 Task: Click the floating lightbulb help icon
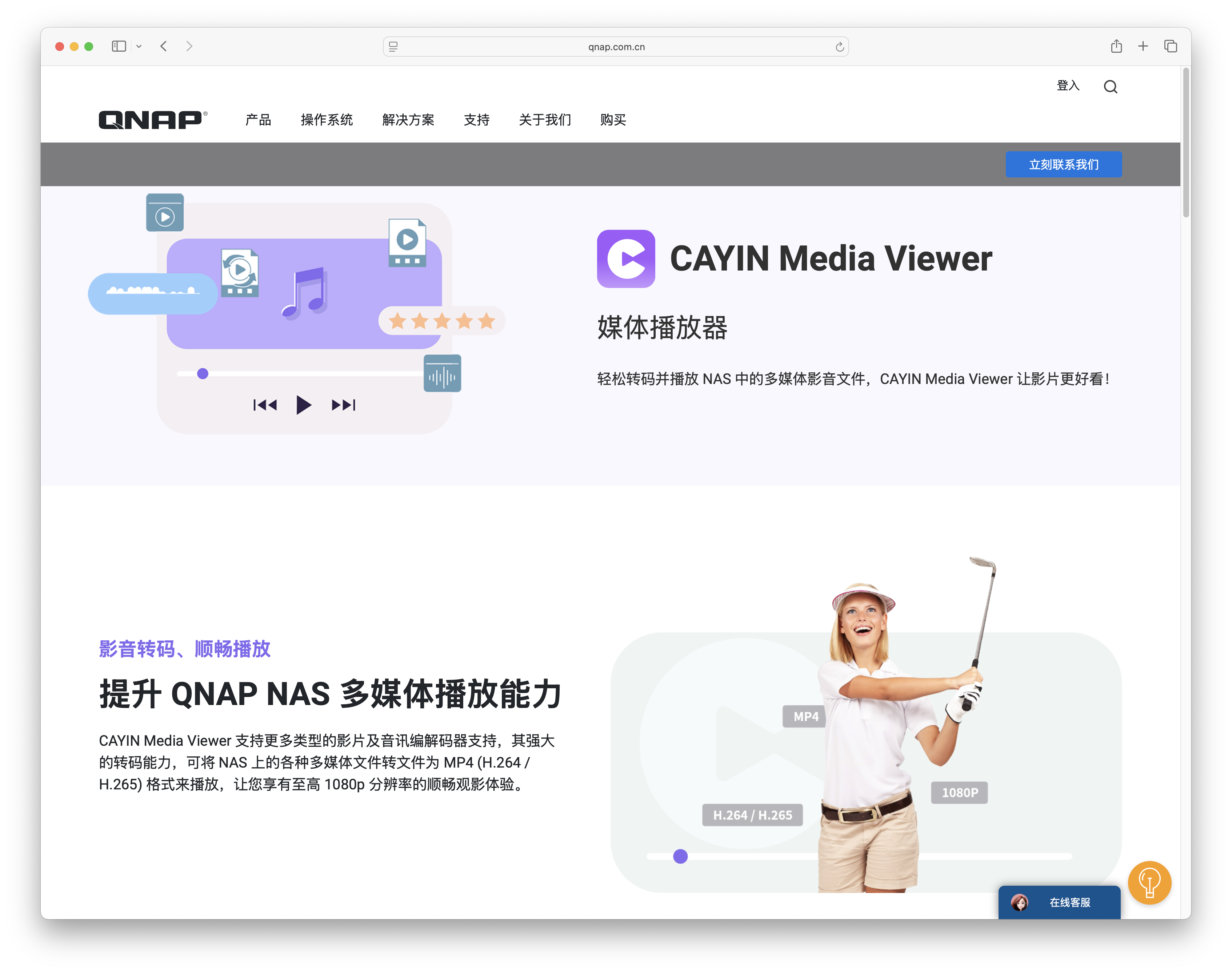[x=1149, y=882]
